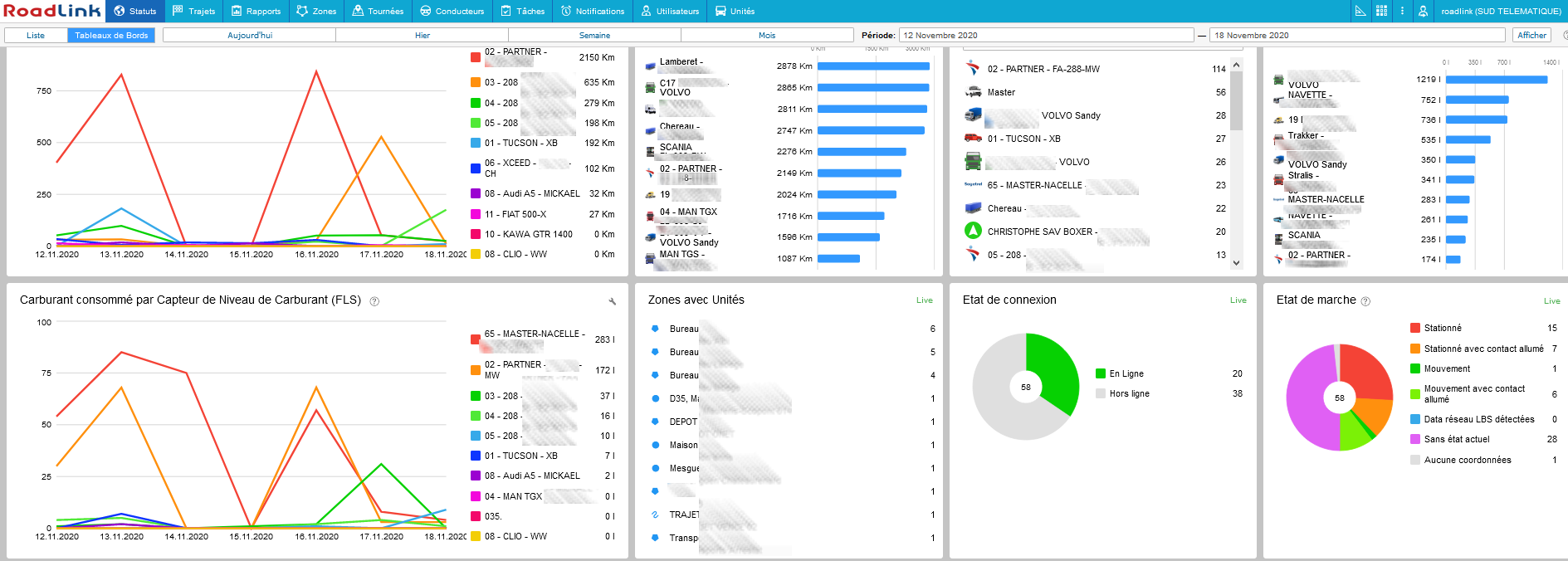1568x561 pixels.
Task: Select the Tableaux de Bords view
Action: (111, 35)
